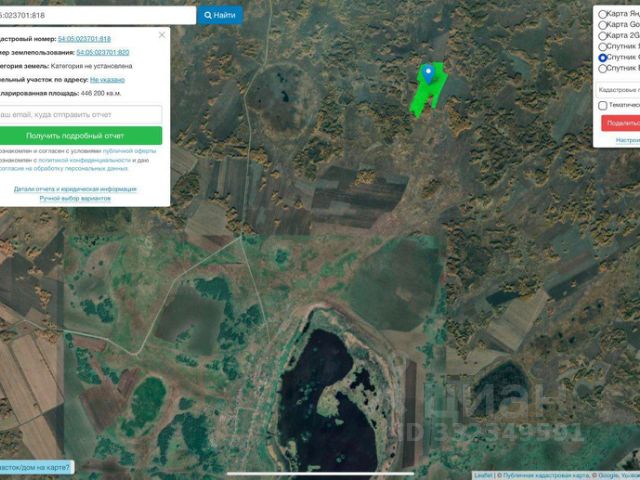The image size is (640, 480).
Task: Click the Ручной выбор вариантов link
Action: click(75, 198)
